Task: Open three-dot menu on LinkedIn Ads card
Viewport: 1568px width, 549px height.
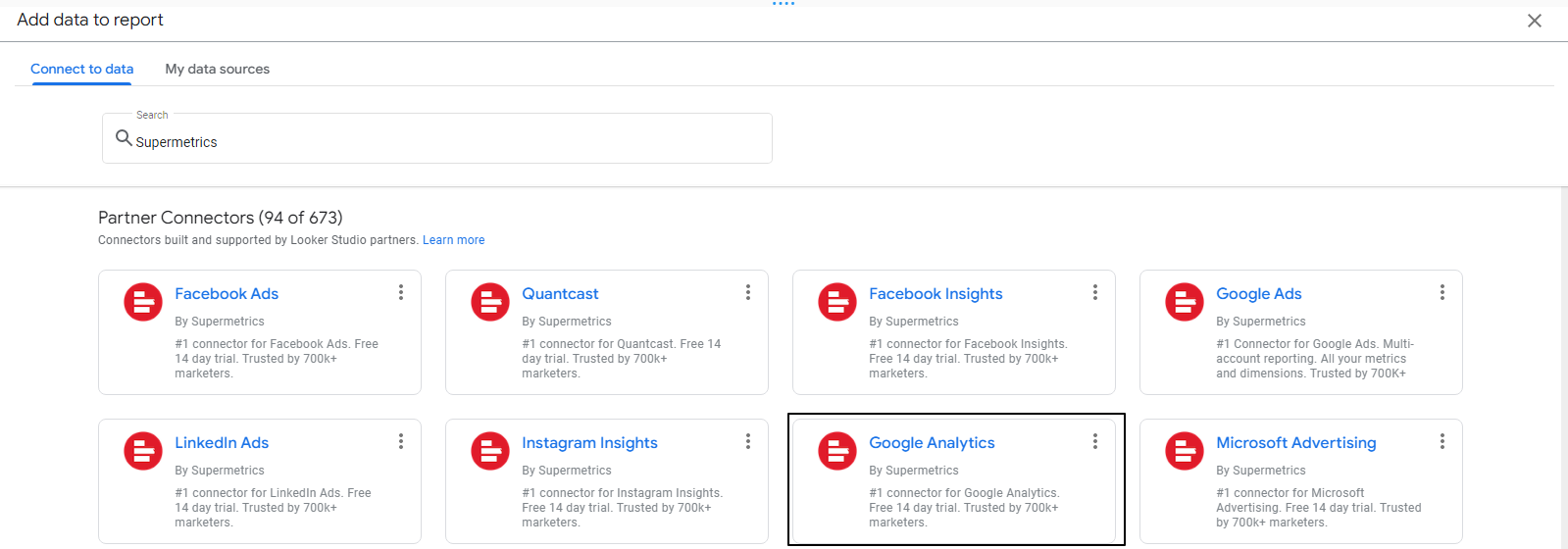Action: [401, 441]
